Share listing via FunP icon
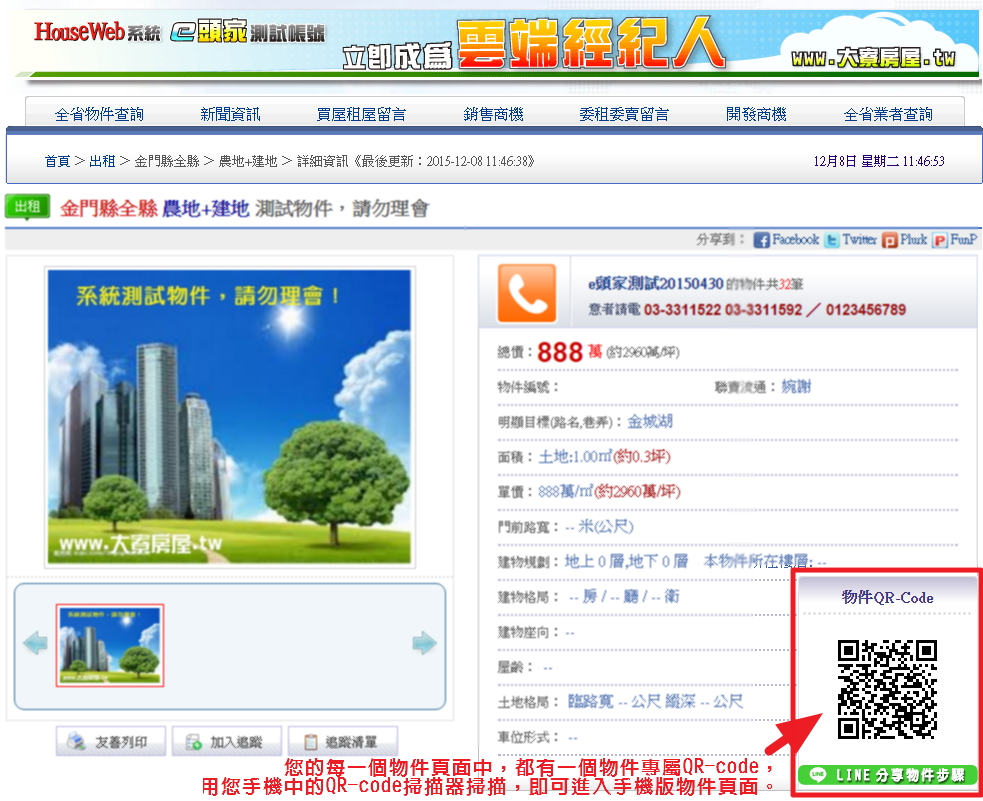 [x=939, y=240]
